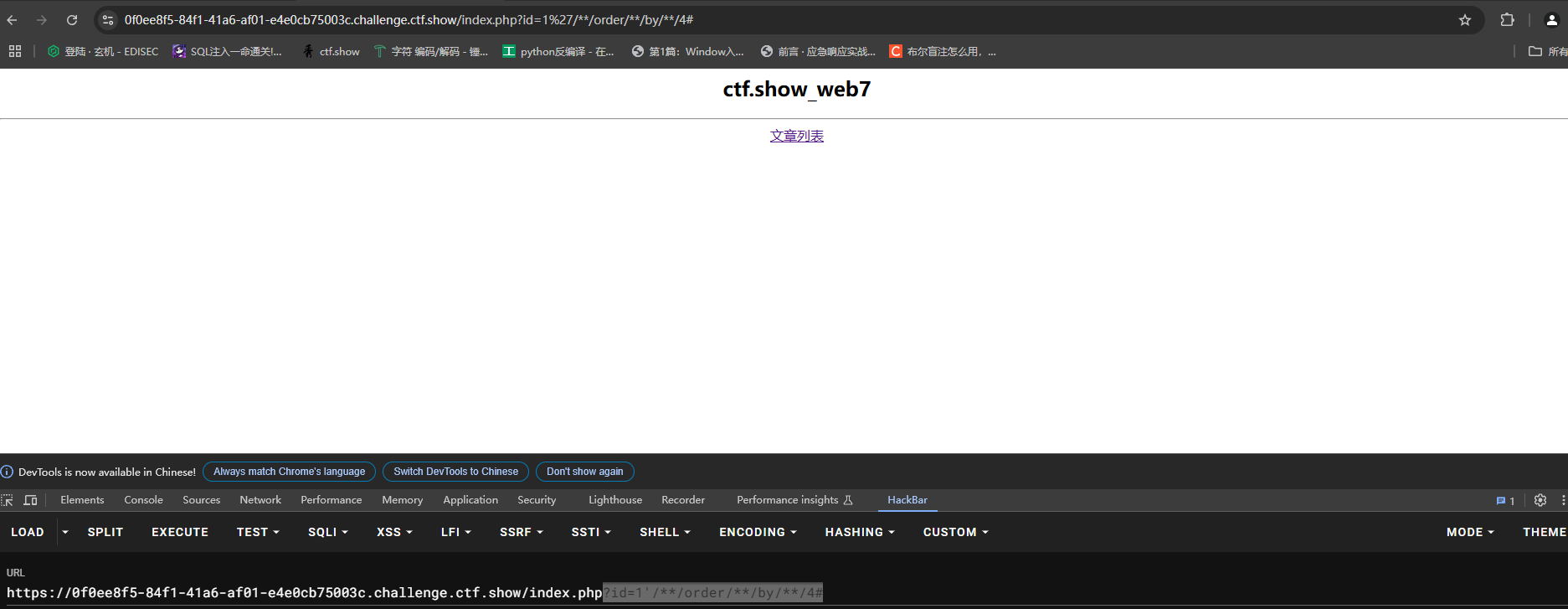Switch to the Console tab
This screenshot has height=609, width=1568.
[x=143, y=500]
